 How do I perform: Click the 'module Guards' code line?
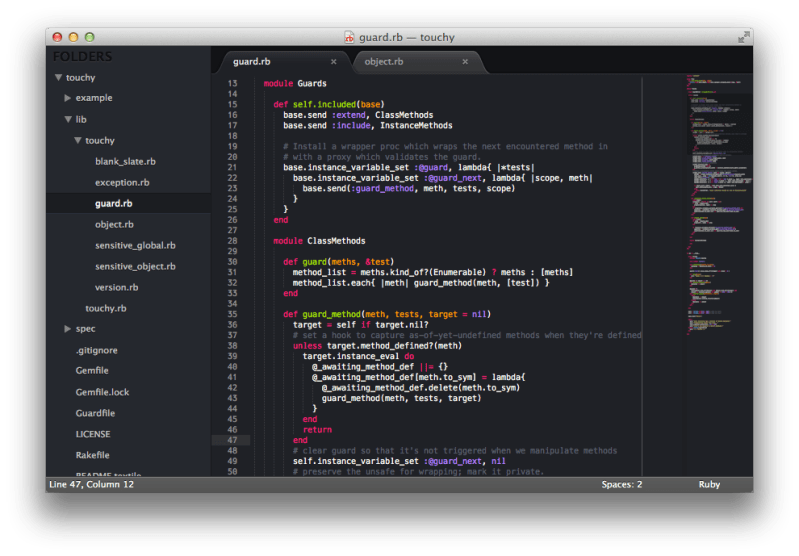[x=295, y=84]
